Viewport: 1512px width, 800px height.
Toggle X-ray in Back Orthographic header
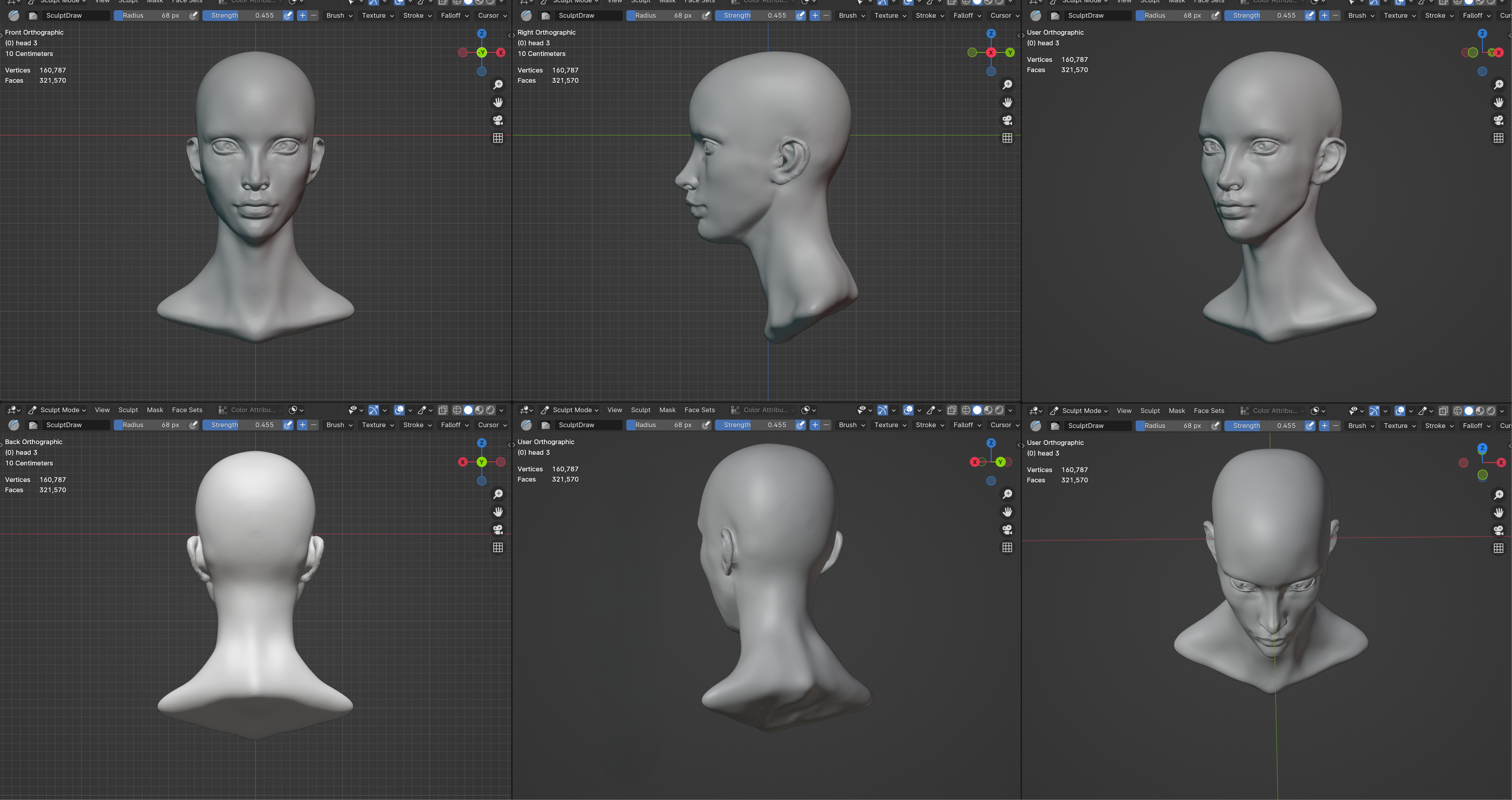click(442, 410)
